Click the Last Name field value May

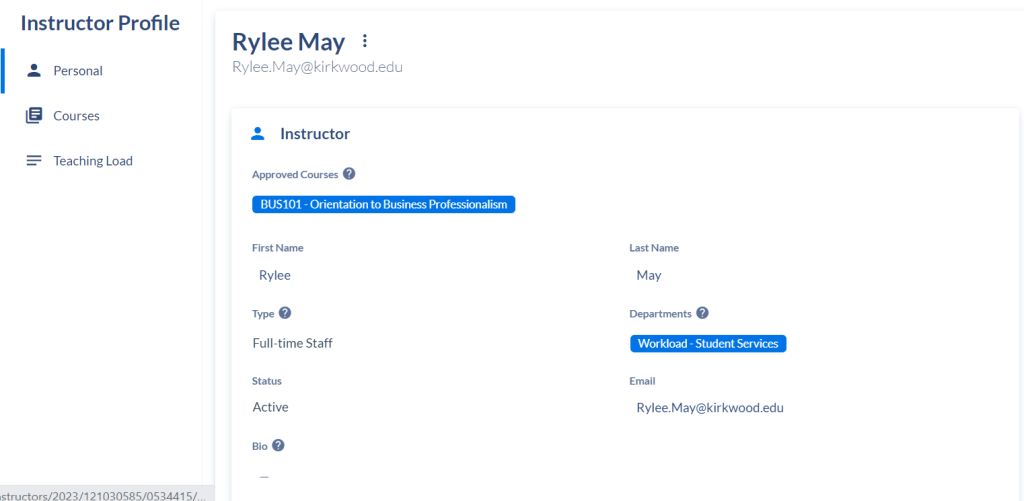coord(649,275)
